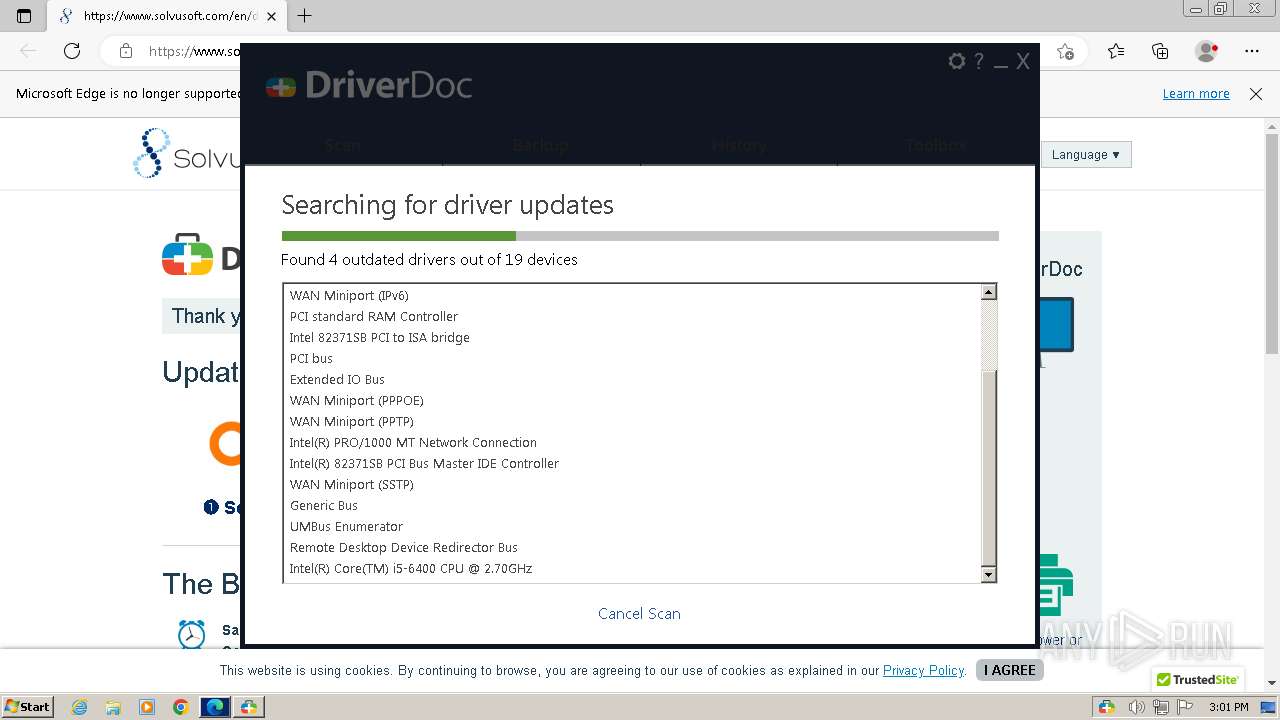Open a new browser tab
1280x720 pixels.
(x=305, y=16)
